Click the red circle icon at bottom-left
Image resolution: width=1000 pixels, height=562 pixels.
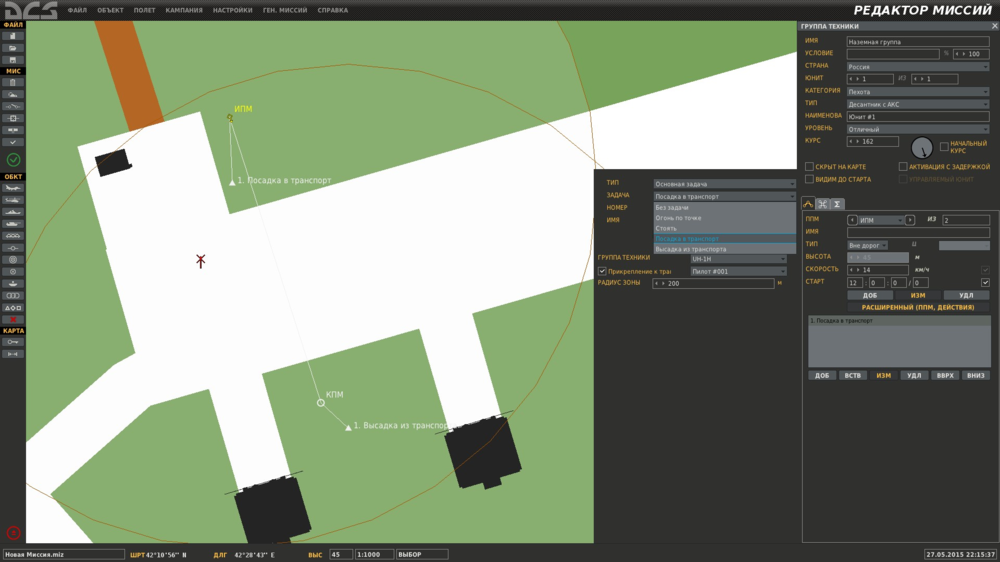[x=13, y=533]
